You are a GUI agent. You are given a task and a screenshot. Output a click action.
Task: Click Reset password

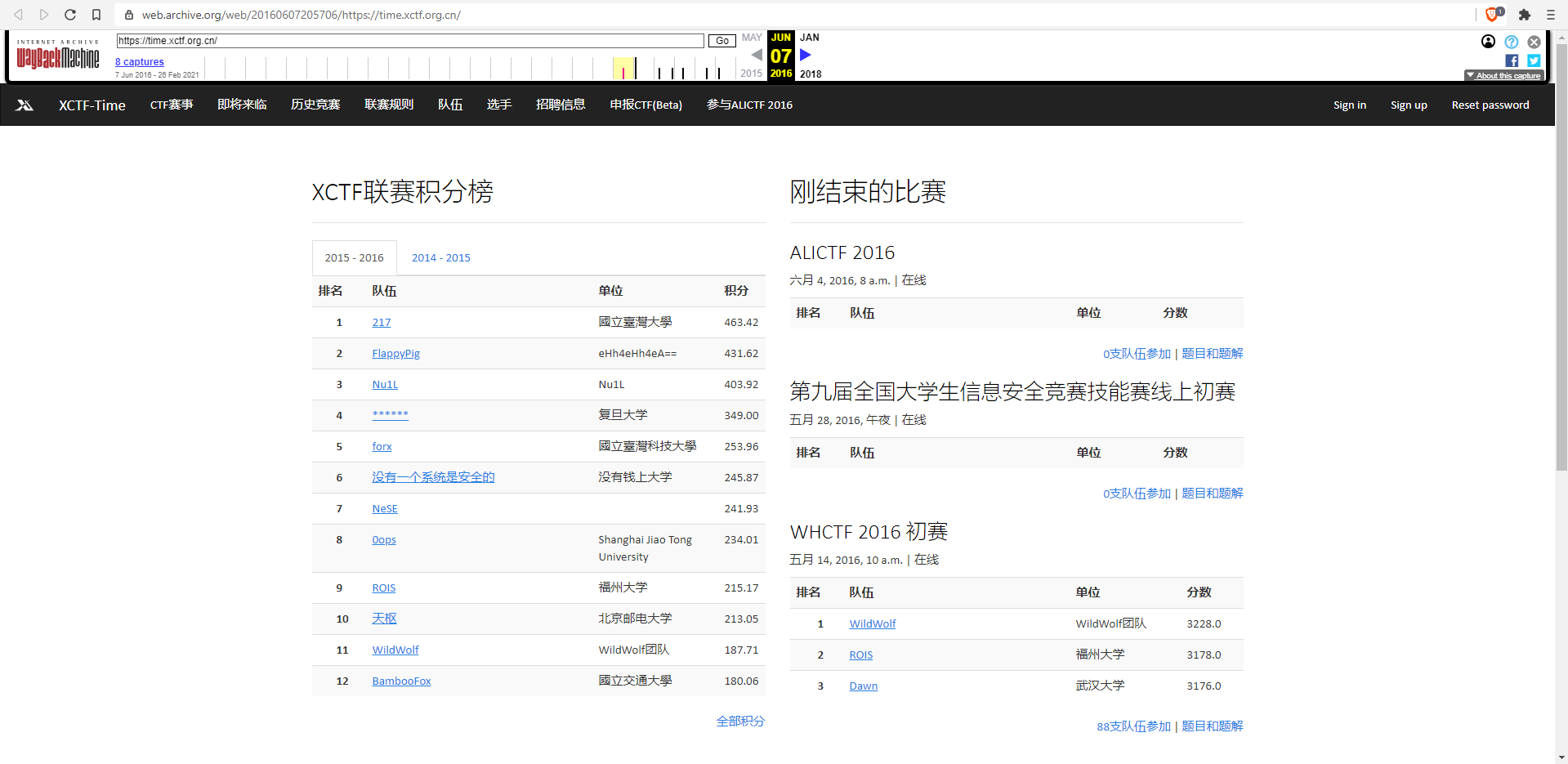[1490, 105]
